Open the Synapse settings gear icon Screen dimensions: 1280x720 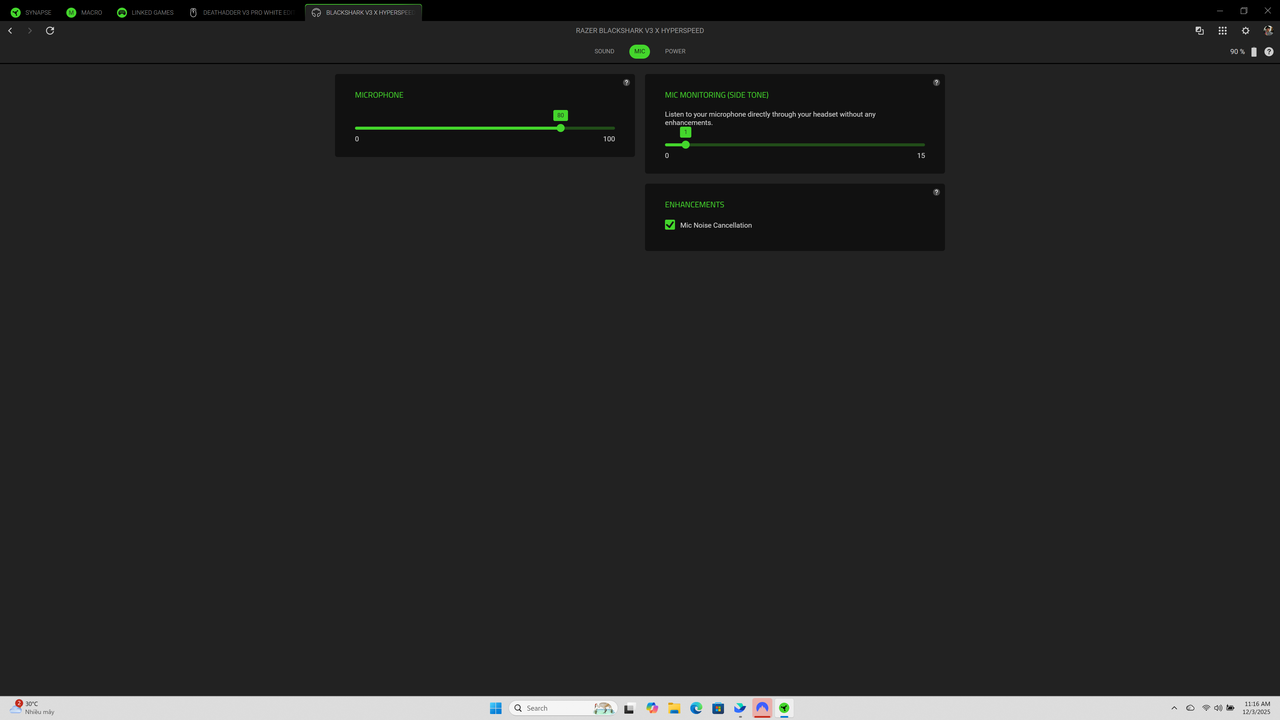coord(1245,31)
